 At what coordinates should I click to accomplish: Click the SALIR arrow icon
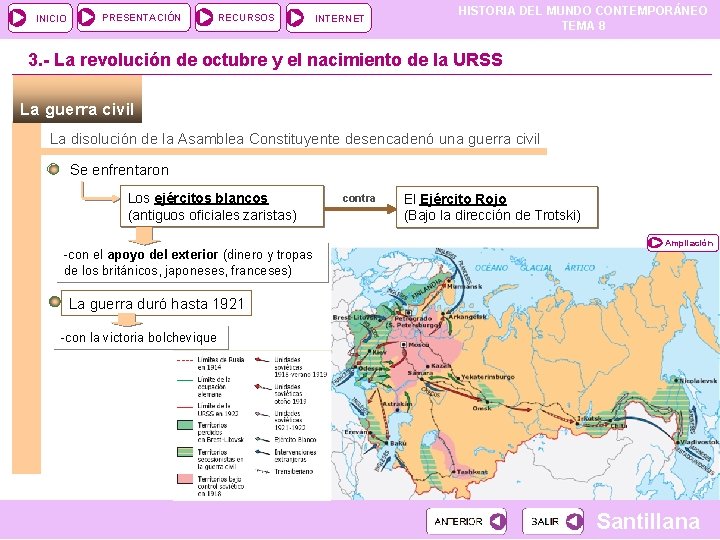tap(574, 521)
